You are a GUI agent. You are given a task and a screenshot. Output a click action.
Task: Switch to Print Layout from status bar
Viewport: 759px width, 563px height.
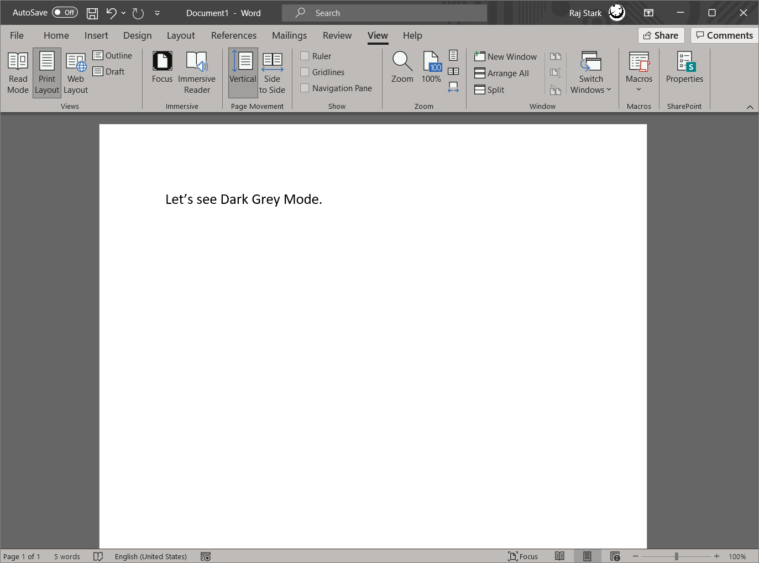[x=587, y=556]
